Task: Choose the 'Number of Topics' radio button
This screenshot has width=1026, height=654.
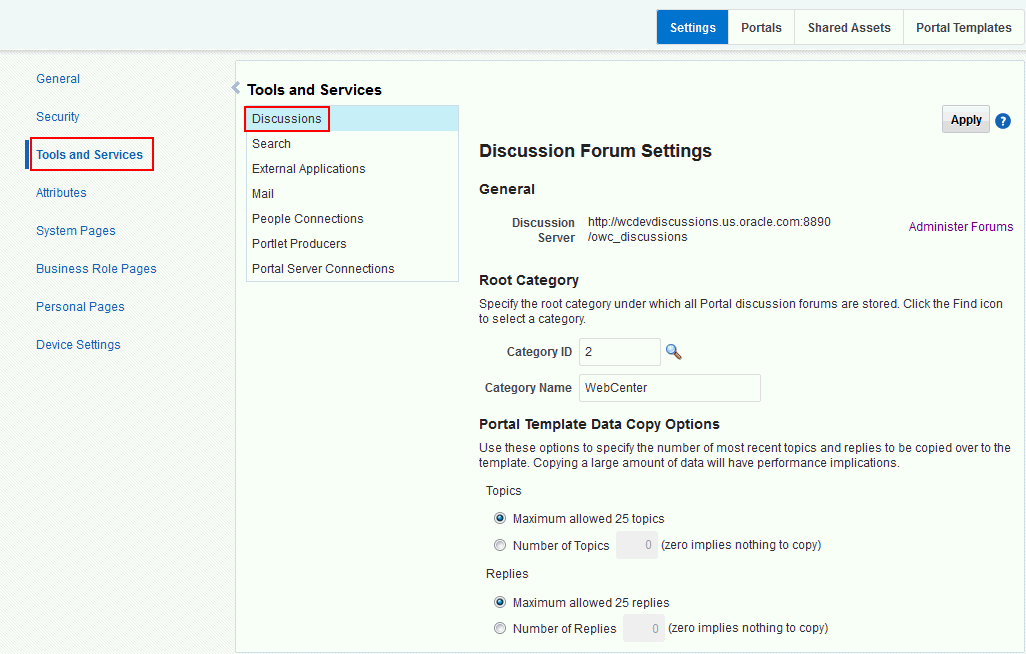Action: pyautogui.click(x=500, y=545)
